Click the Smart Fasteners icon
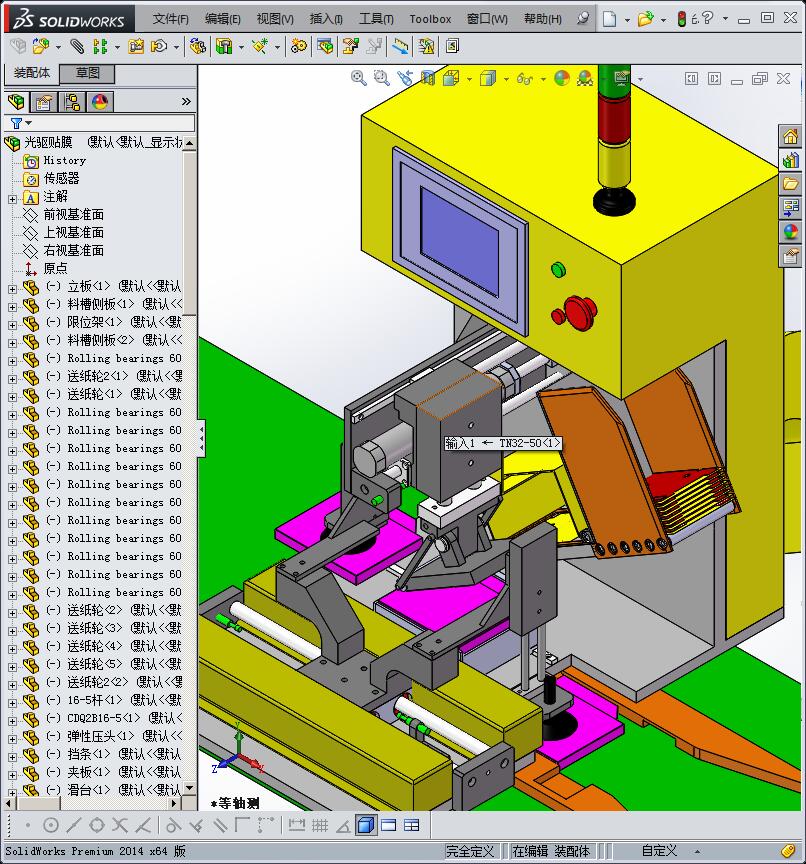 tap(136, 46)
